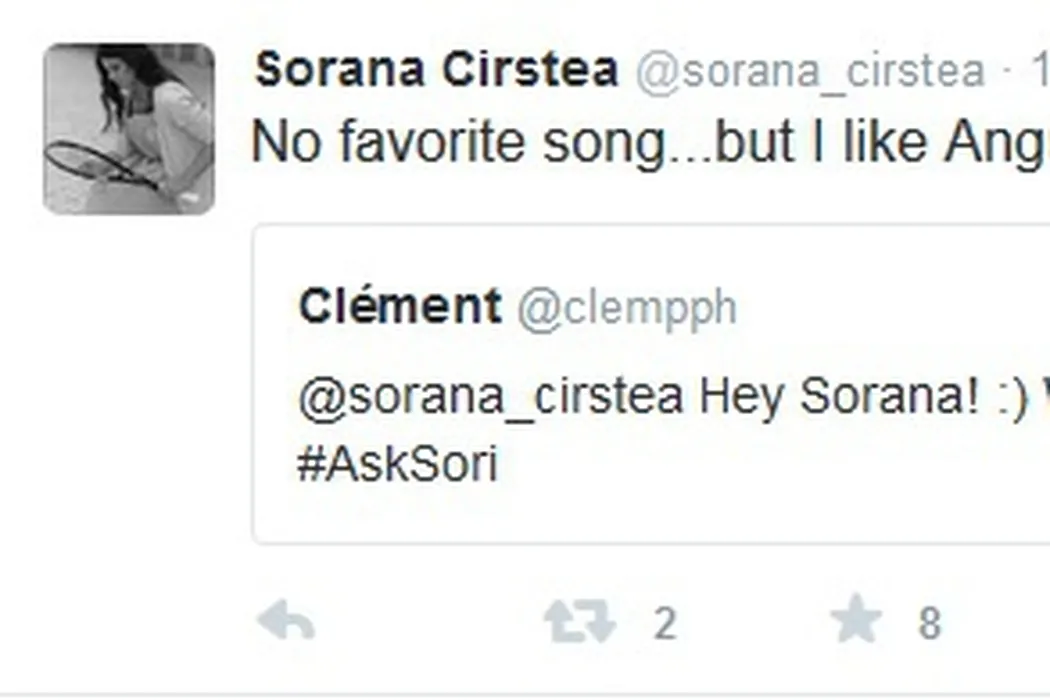The image size is (1050, 700).
Task: Click the favorite count of 8
Action: pyautogui.click(x=929, y=625)
